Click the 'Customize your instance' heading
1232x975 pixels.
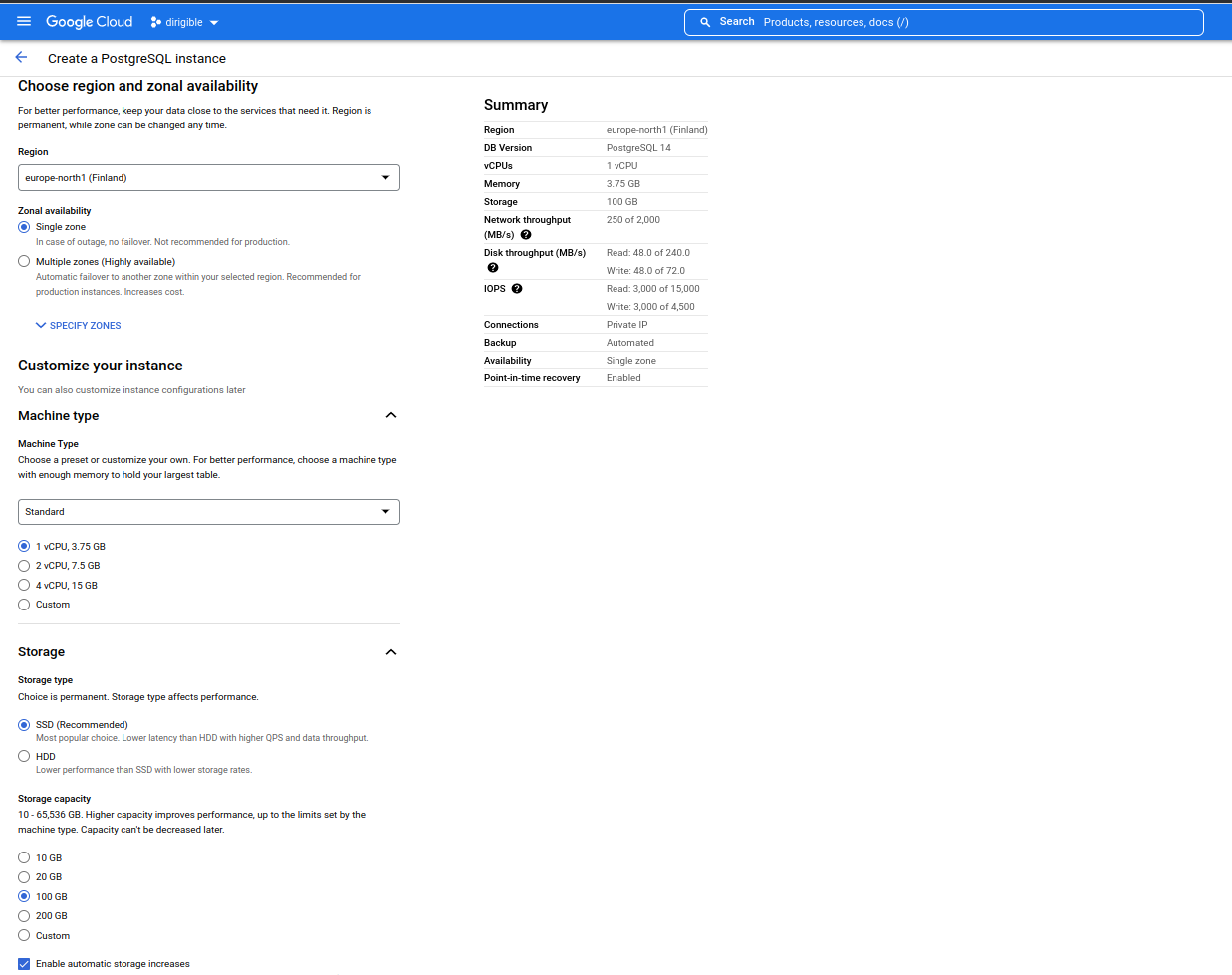(101, 366)
